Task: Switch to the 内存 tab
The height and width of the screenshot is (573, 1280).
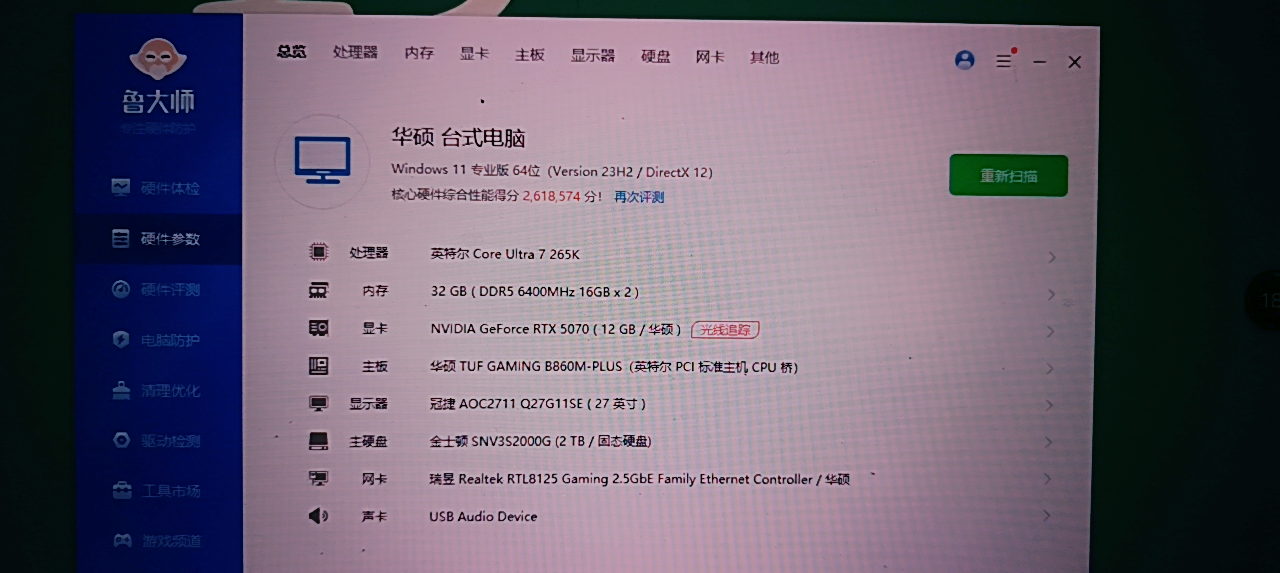Action: [x=419, y=53]
